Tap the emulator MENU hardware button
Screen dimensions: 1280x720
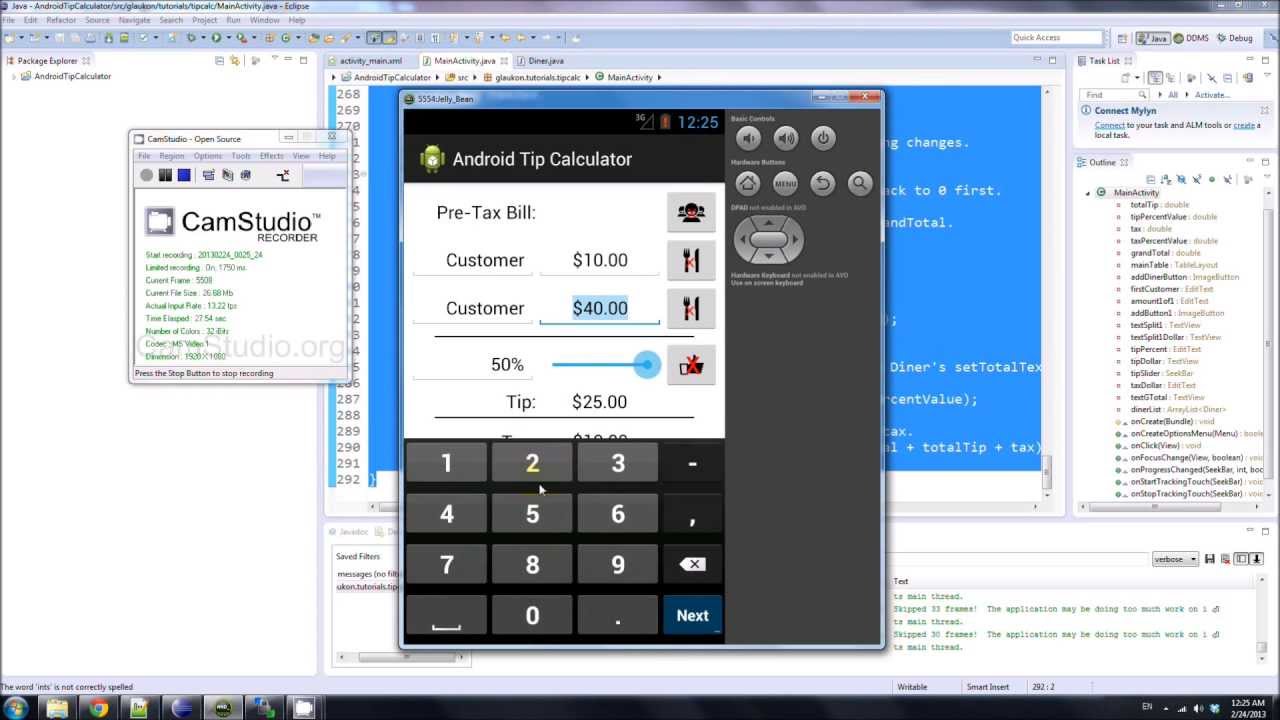pos(785,183)
